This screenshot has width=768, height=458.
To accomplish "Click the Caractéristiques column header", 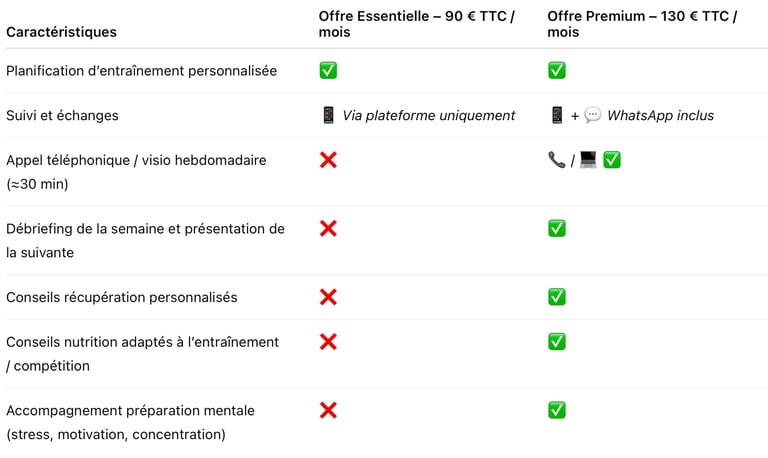I will coord(61,32).
